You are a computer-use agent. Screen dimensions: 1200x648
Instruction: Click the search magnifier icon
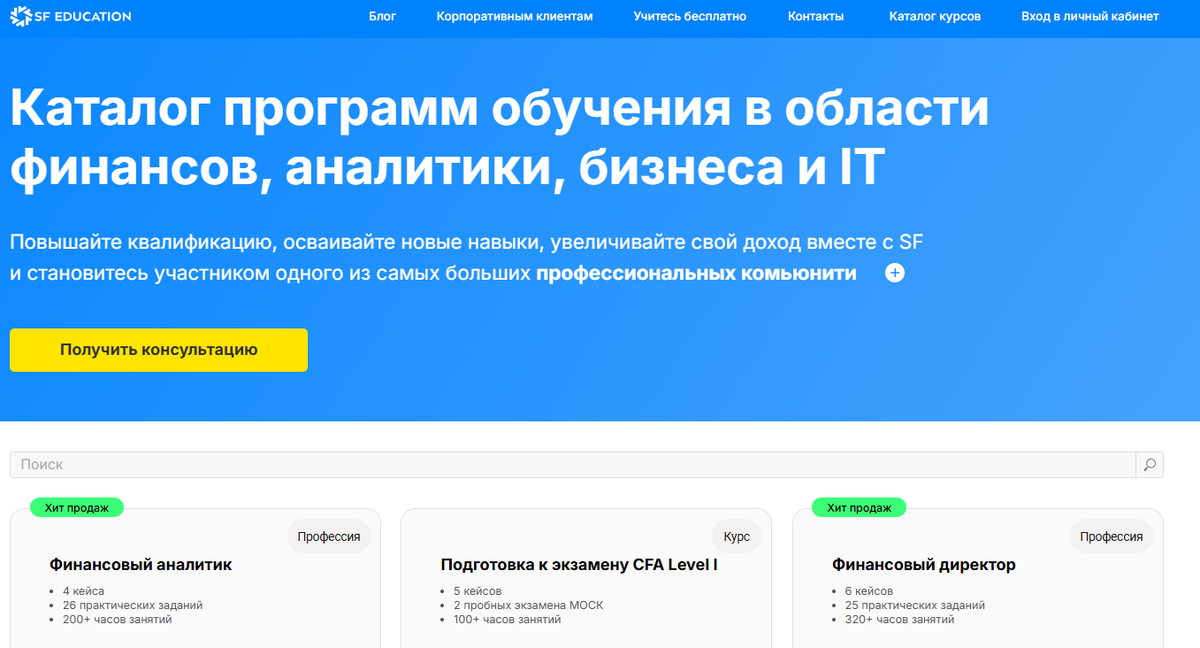[1150, 465]
